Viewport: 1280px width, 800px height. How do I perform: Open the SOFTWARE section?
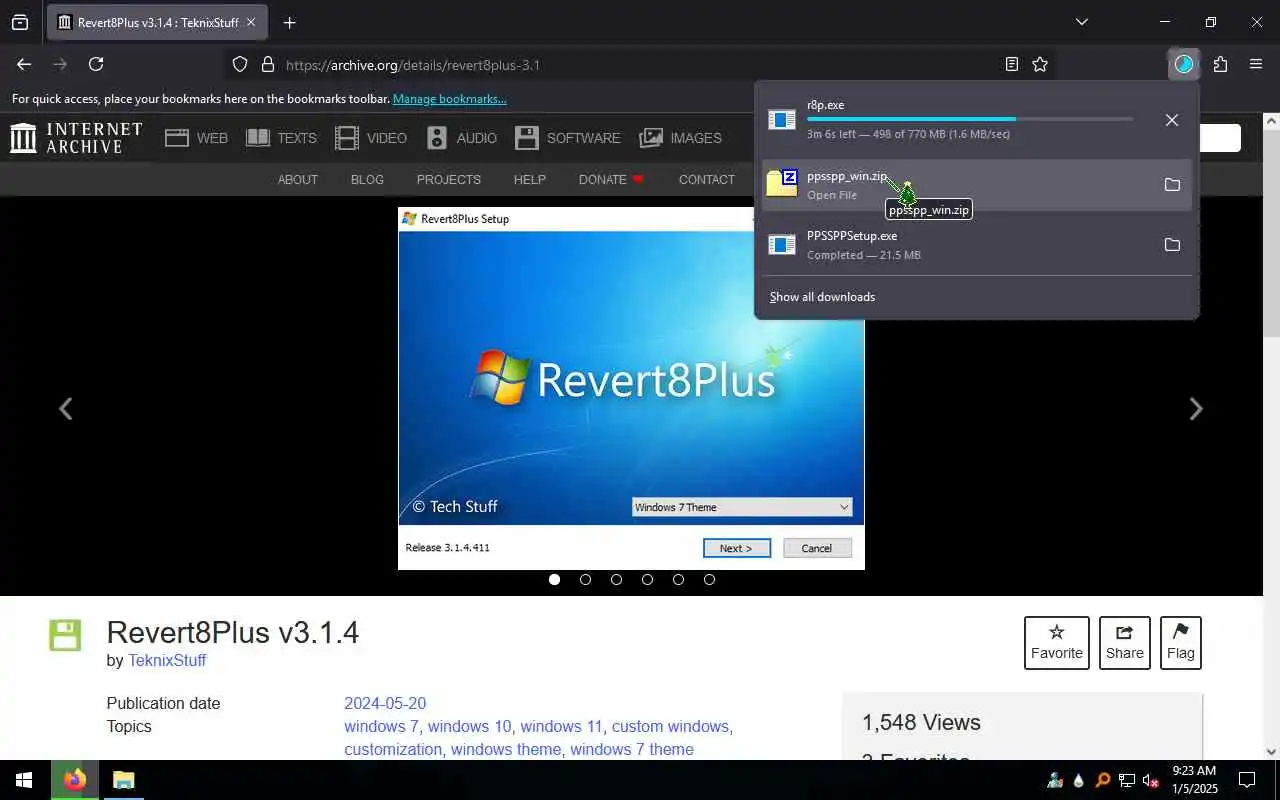coord(568,138)
